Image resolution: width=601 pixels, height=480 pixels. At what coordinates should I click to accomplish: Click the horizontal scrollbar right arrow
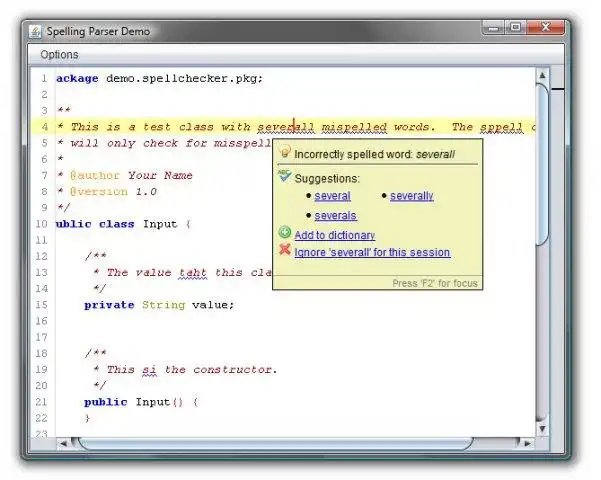click(x=527, y=443)
